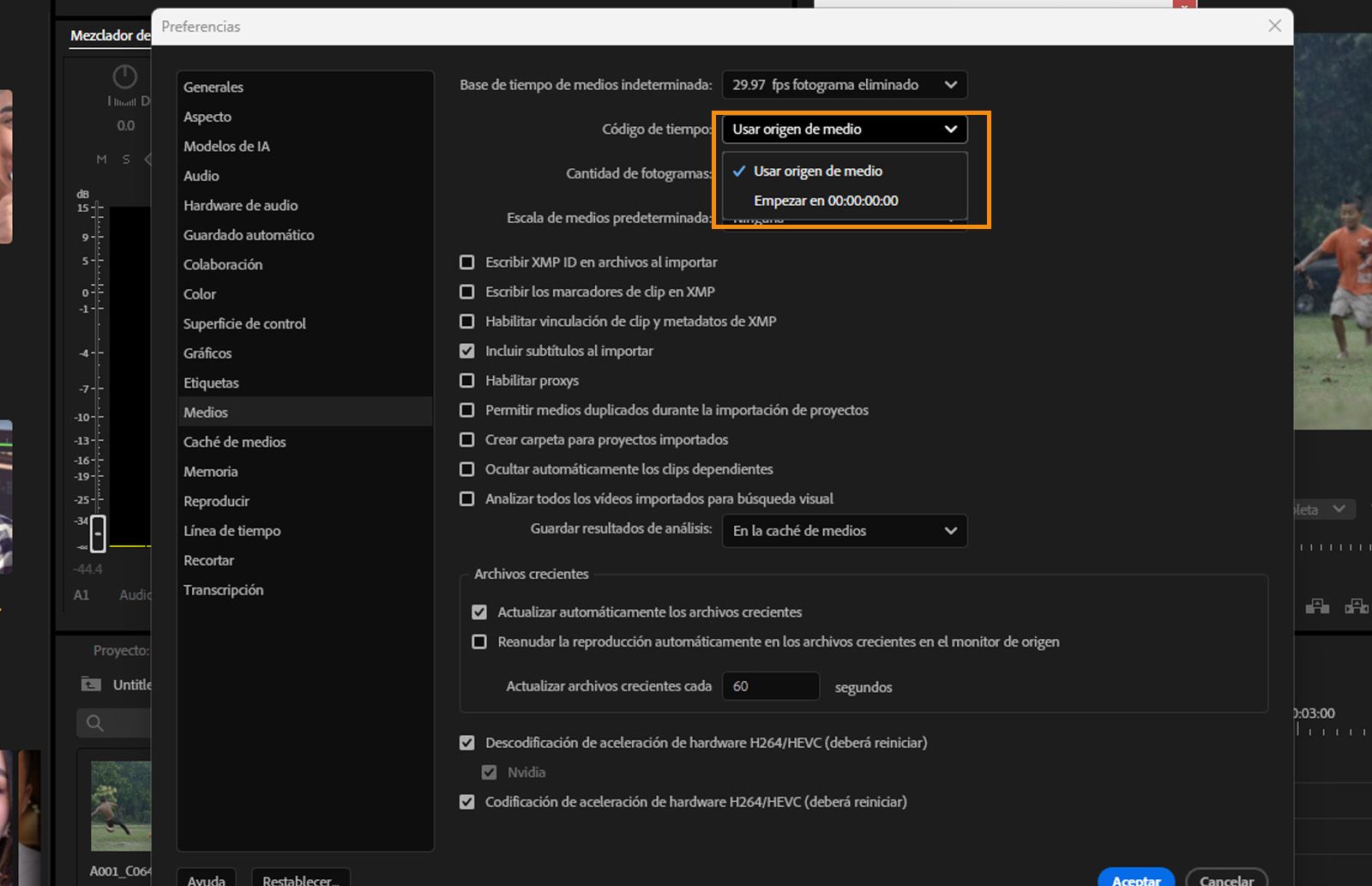The width and height of the screenshot is (1372, 886).
Task: Solo the track using the S icon
Action: pos(125,159)
